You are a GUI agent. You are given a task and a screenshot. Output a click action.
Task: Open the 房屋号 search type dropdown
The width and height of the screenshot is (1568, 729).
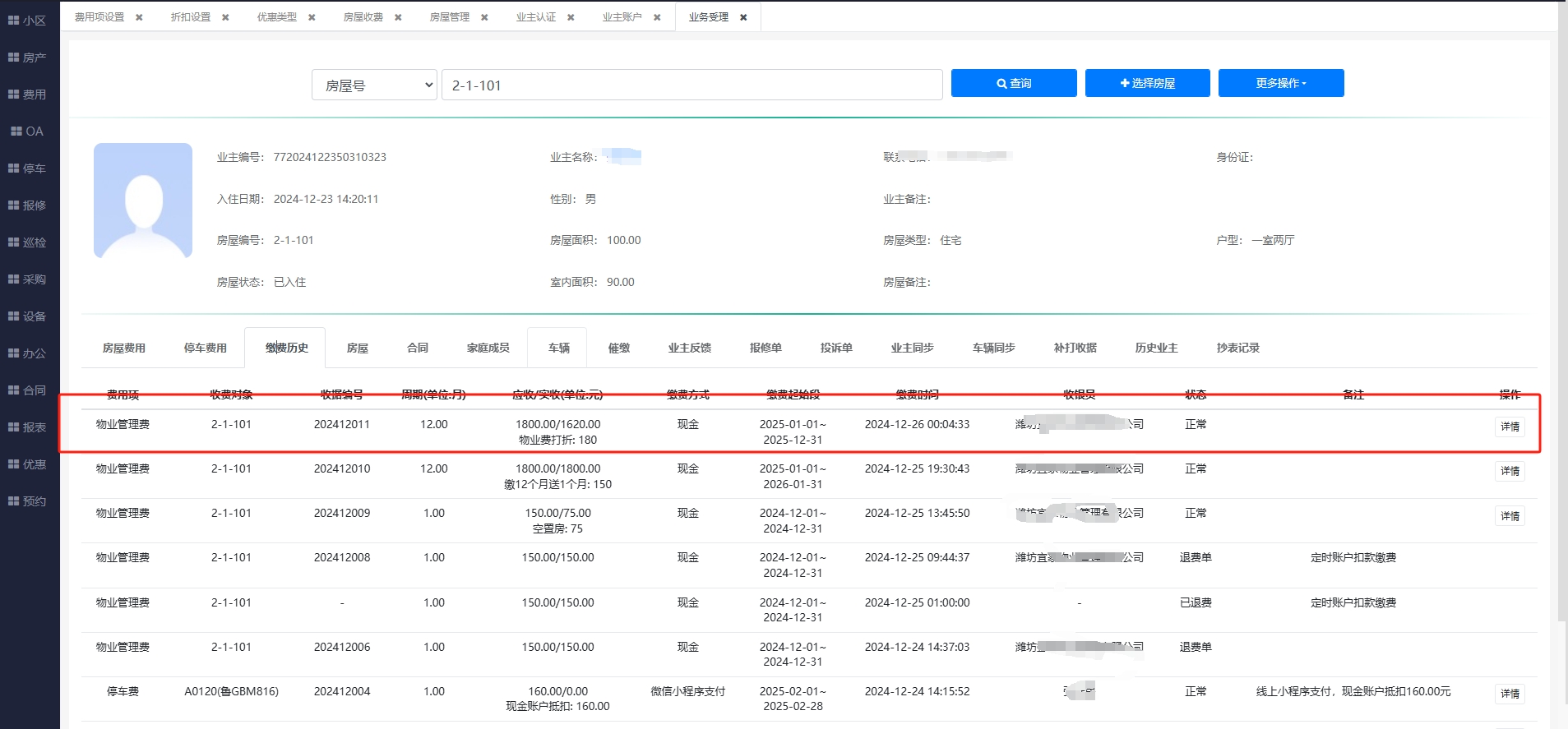[x=374, y=85]
